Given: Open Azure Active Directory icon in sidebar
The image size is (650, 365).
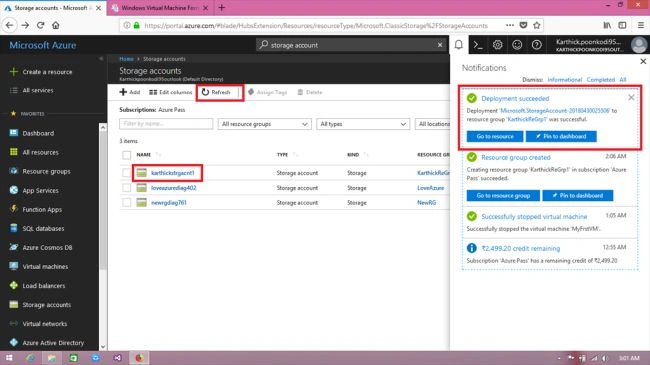Looking at the screenshot, I should 14,343.
